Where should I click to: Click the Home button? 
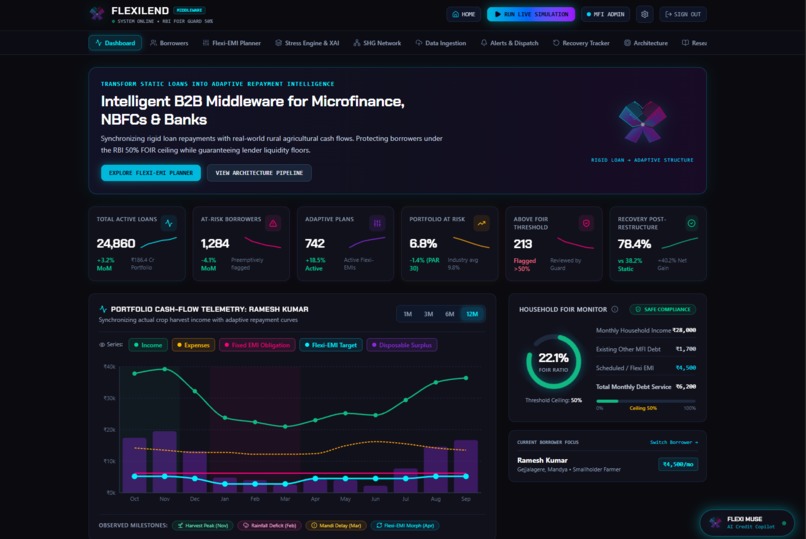coord(464,14)
